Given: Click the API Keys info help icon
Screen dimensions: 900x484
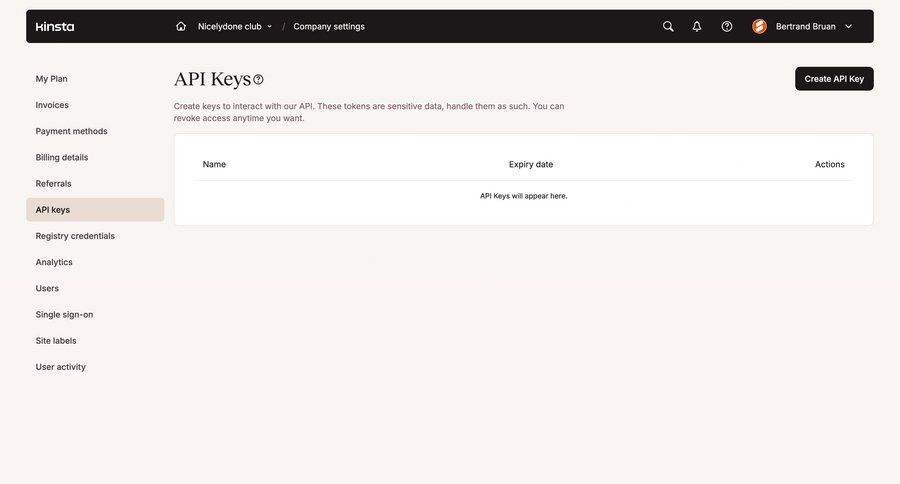Looking at the screenshot, I should coord(258,79).
